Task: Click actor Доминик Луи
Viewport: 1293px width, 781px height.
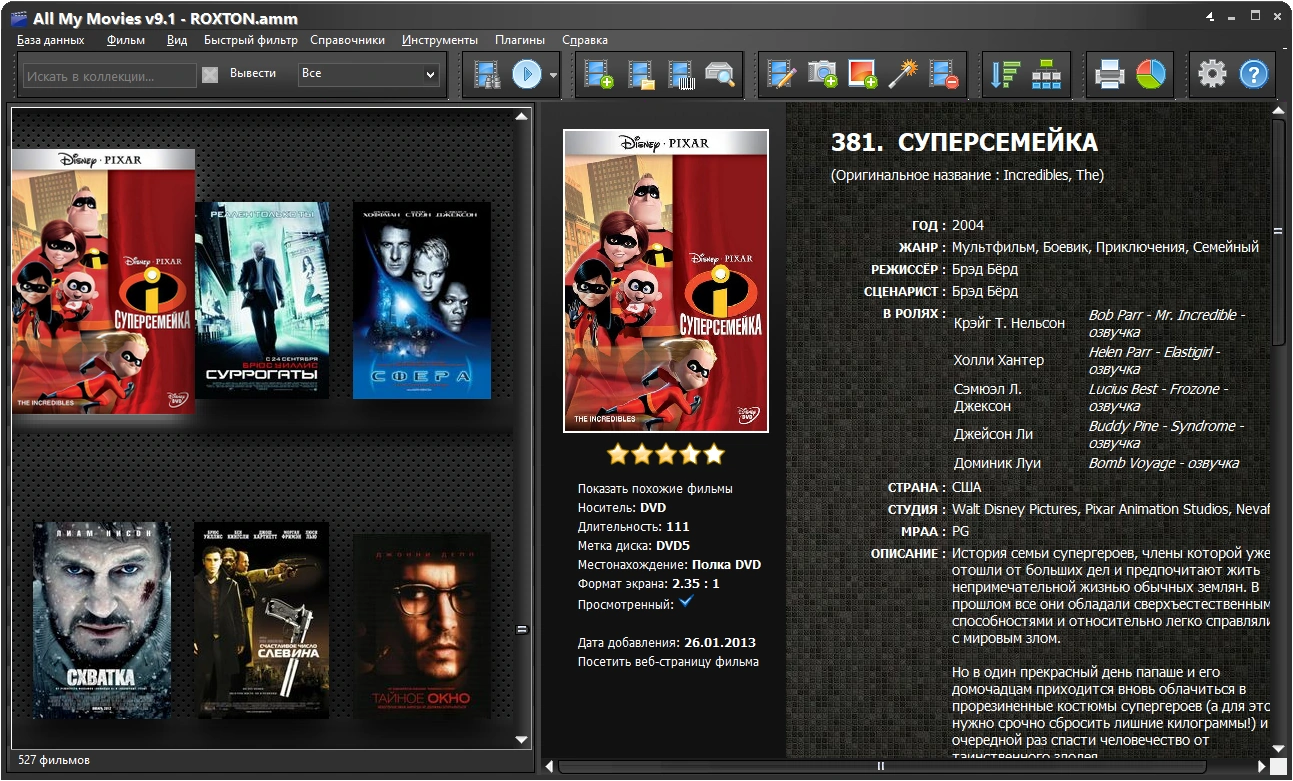Action: pos(997,463)
